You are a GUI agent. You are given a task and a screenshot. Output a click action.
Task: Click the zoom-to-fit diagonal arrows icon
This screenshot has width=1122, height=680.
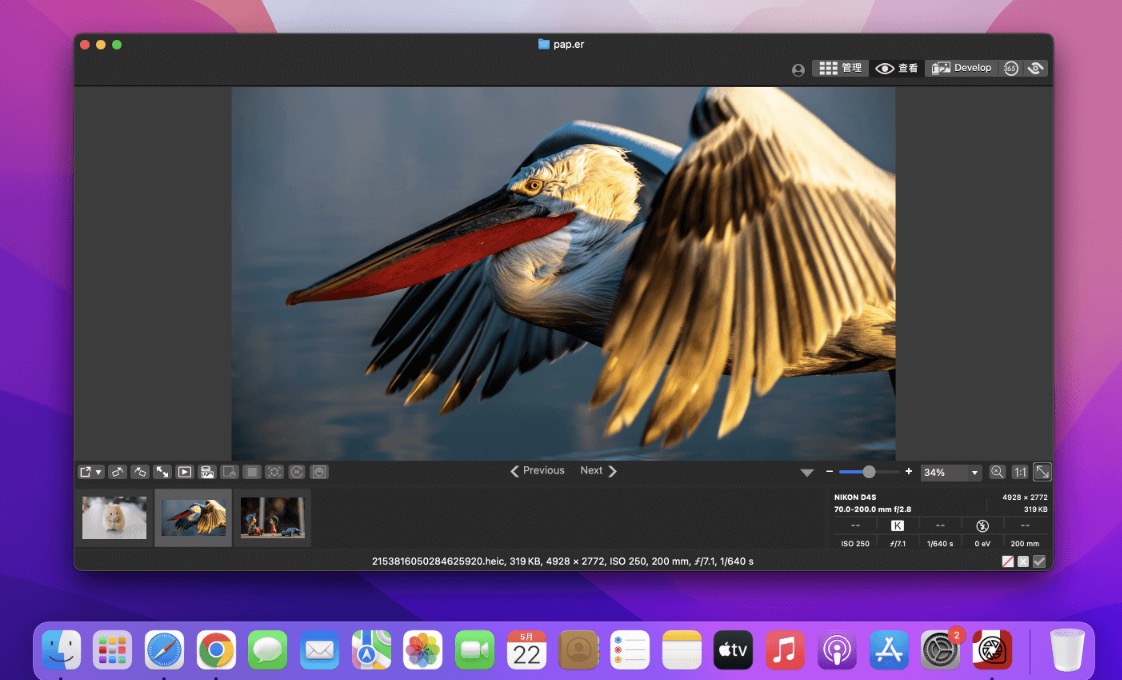click(1042, 472)
